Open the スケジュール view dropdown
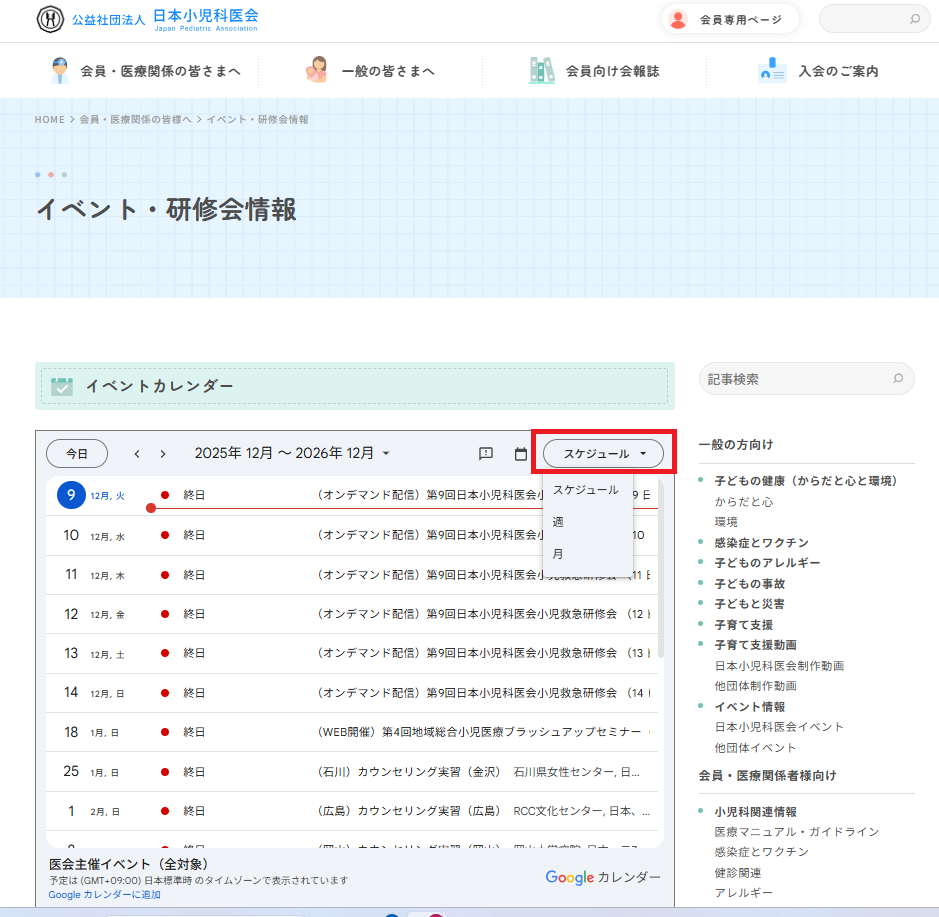The width and height of the screenshot is (939, 917). pyautogui.click(x=601, y=453)
